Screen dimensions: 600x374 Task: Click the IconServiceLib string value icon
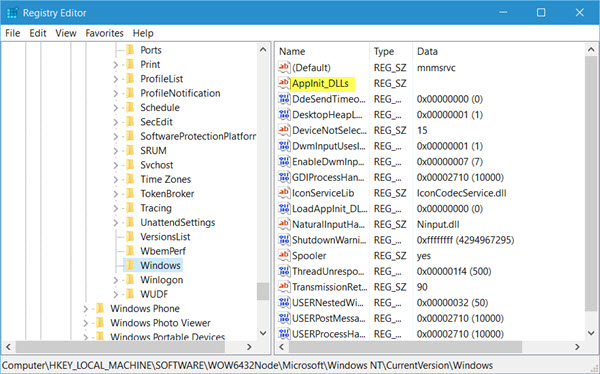pos(284,193)
